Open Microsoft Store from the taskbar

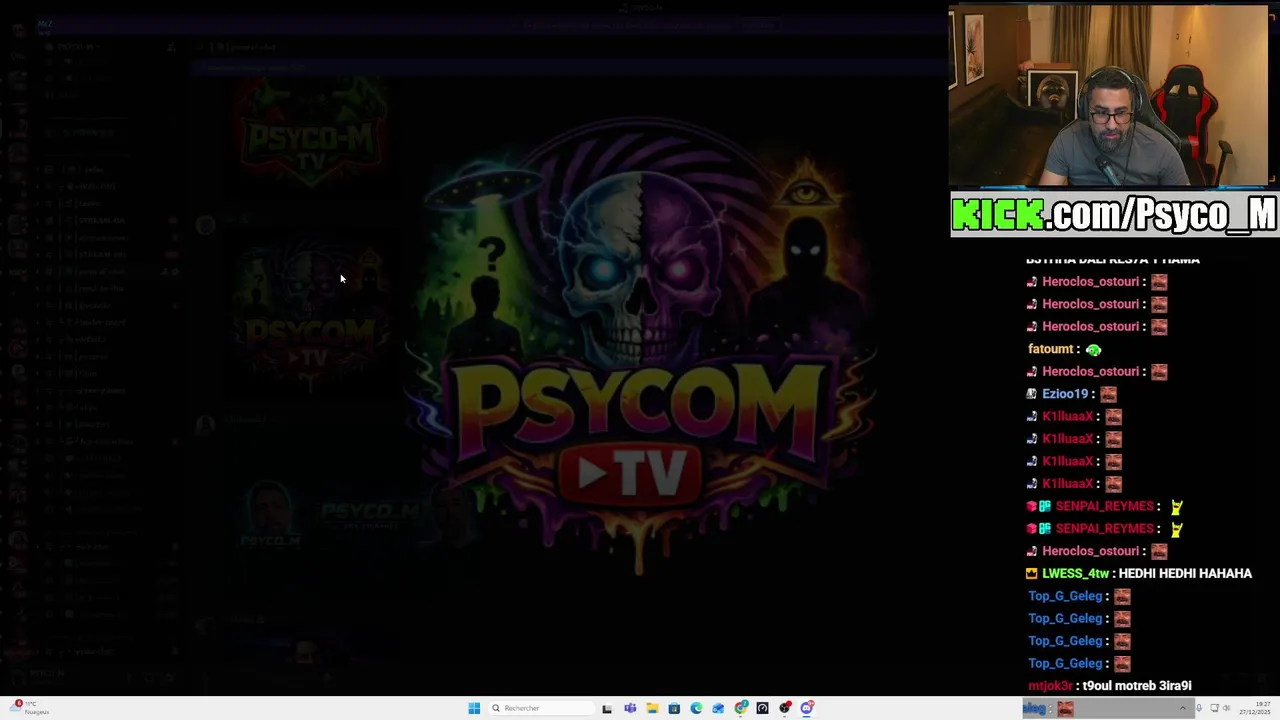674,708
